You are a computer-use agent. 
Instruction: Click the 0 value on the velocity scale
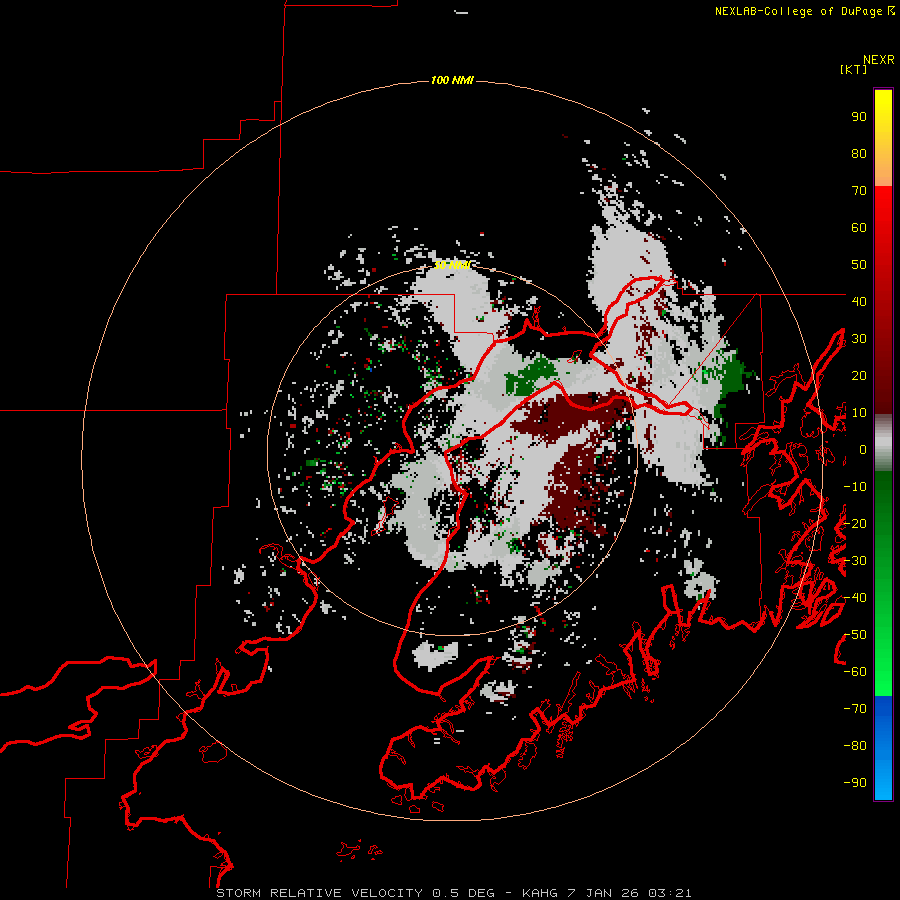(x=863, y=450)
